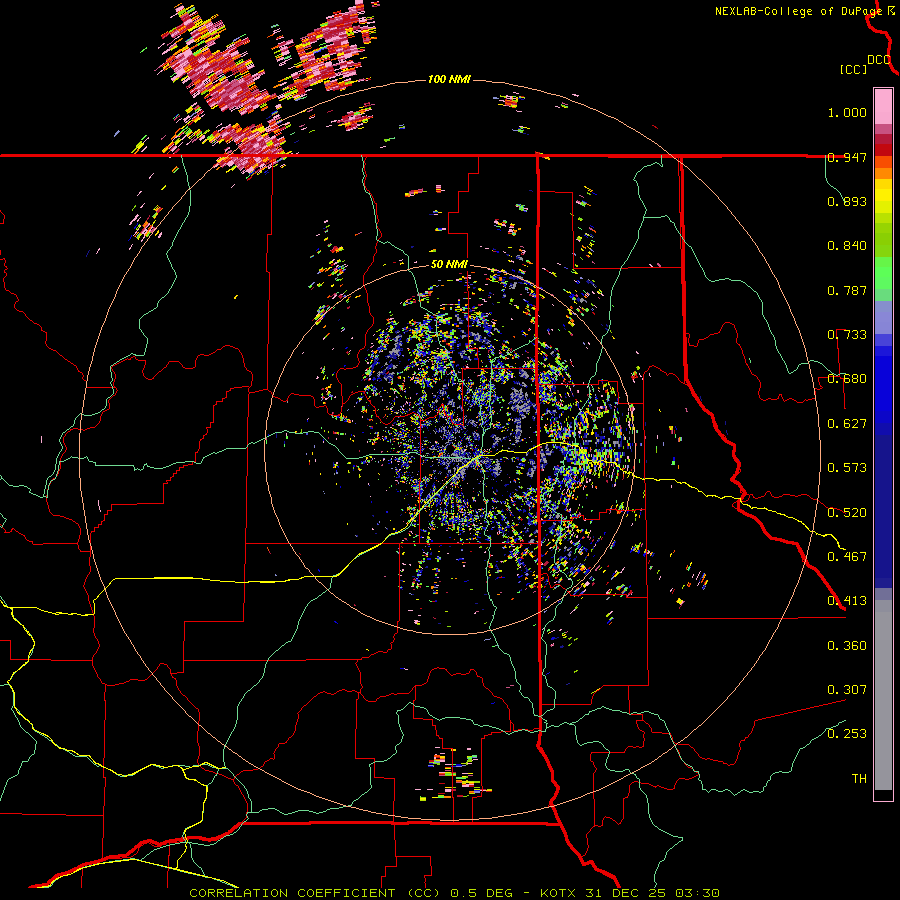Select the 1.000 legend value

coord(847,112)
